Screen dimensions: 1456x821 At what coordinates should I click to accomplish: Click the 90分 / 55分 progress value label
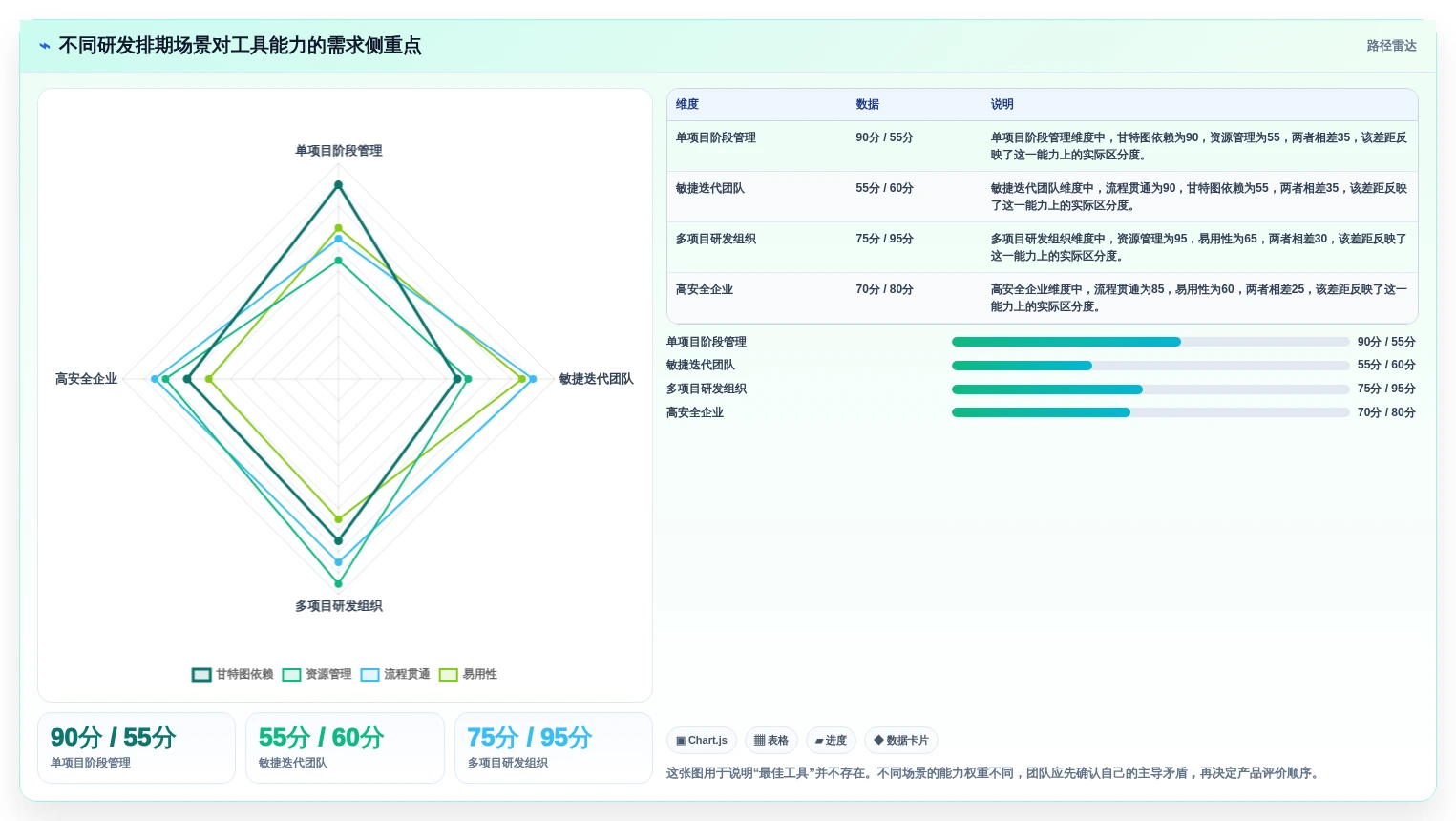1386,342
